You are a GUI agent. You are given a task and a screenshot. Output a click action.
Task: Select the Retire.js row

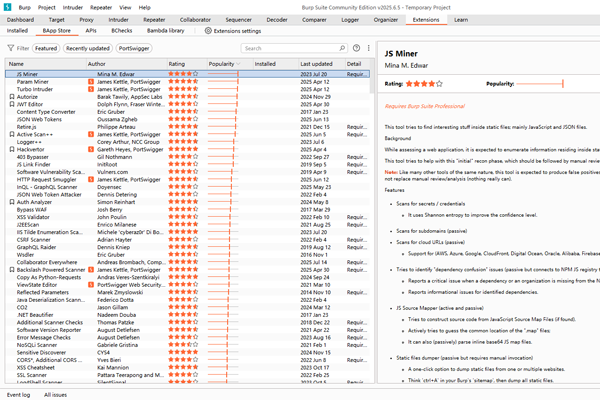pyautogui.click(x=188, y=127)
